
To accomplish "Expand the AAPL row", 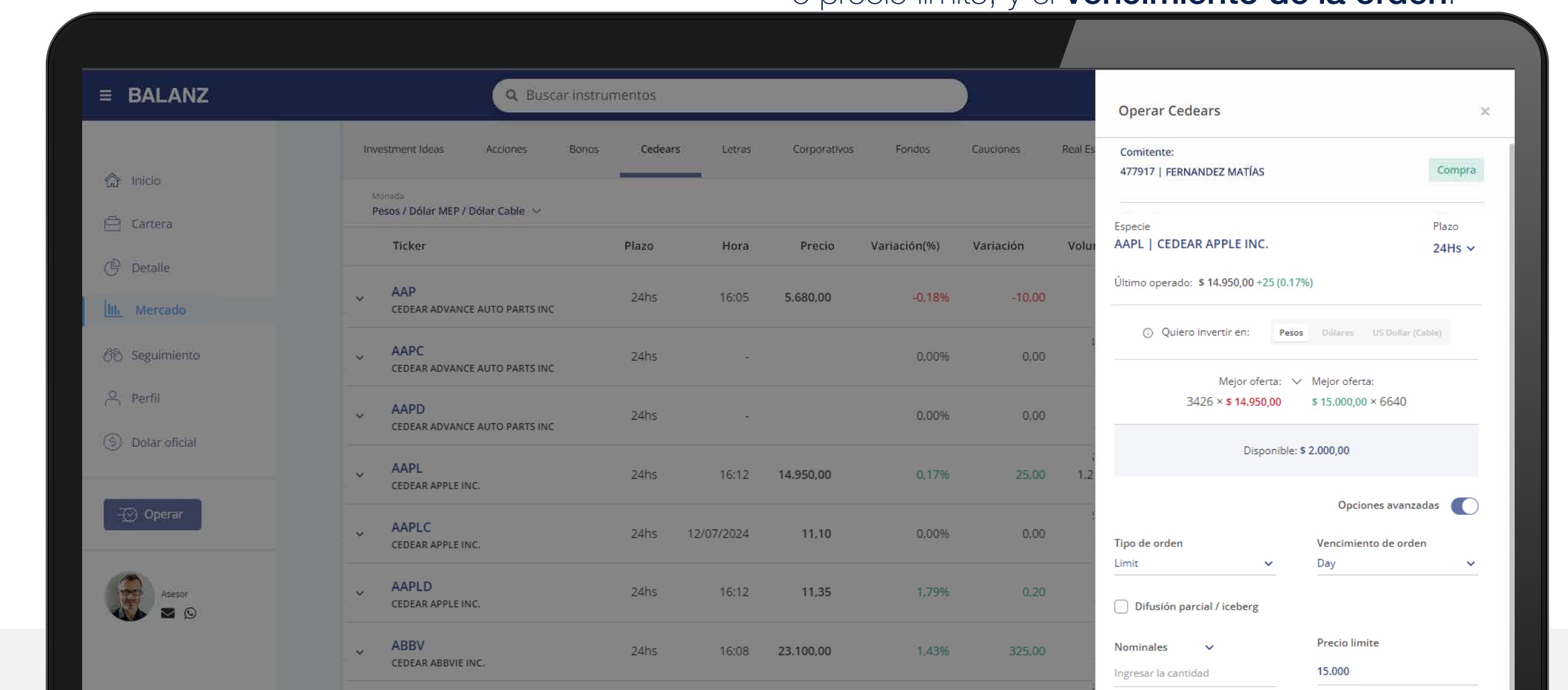I will [359, 475].
